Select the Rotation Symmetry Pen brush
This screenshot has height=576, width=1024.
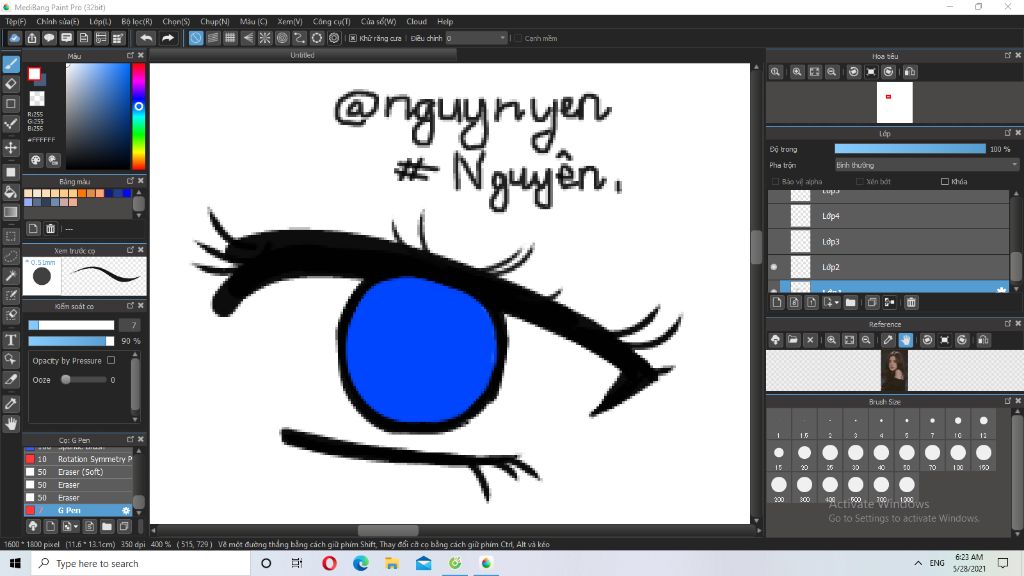coord(78,458)
